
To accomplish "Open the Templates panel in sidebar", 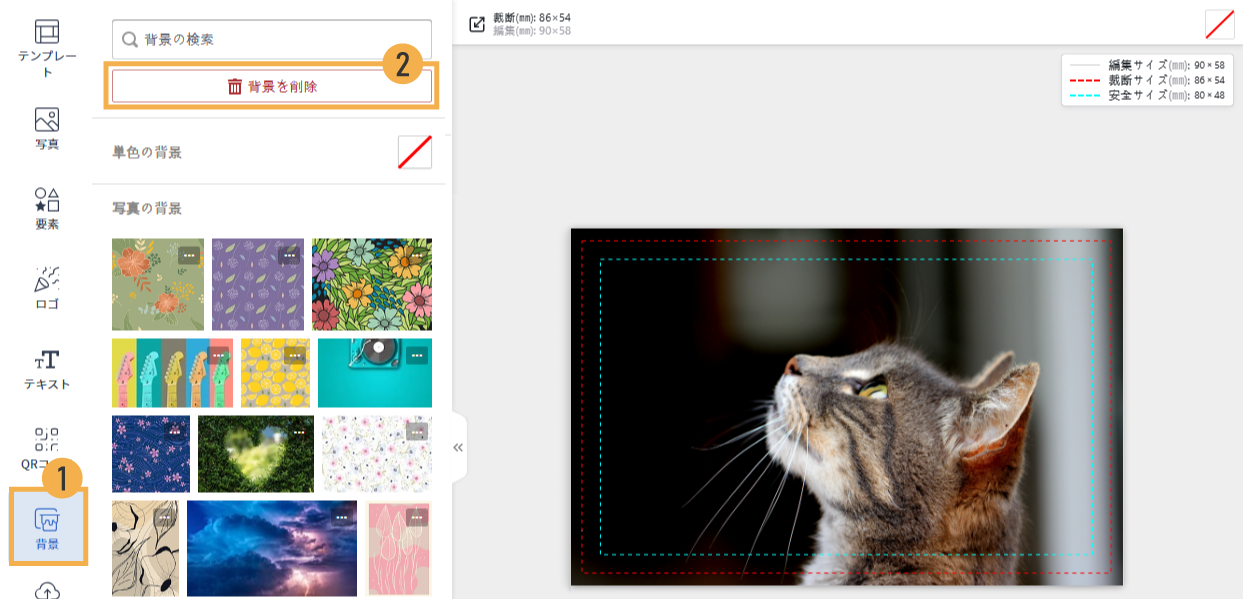I will click(47, 48).
